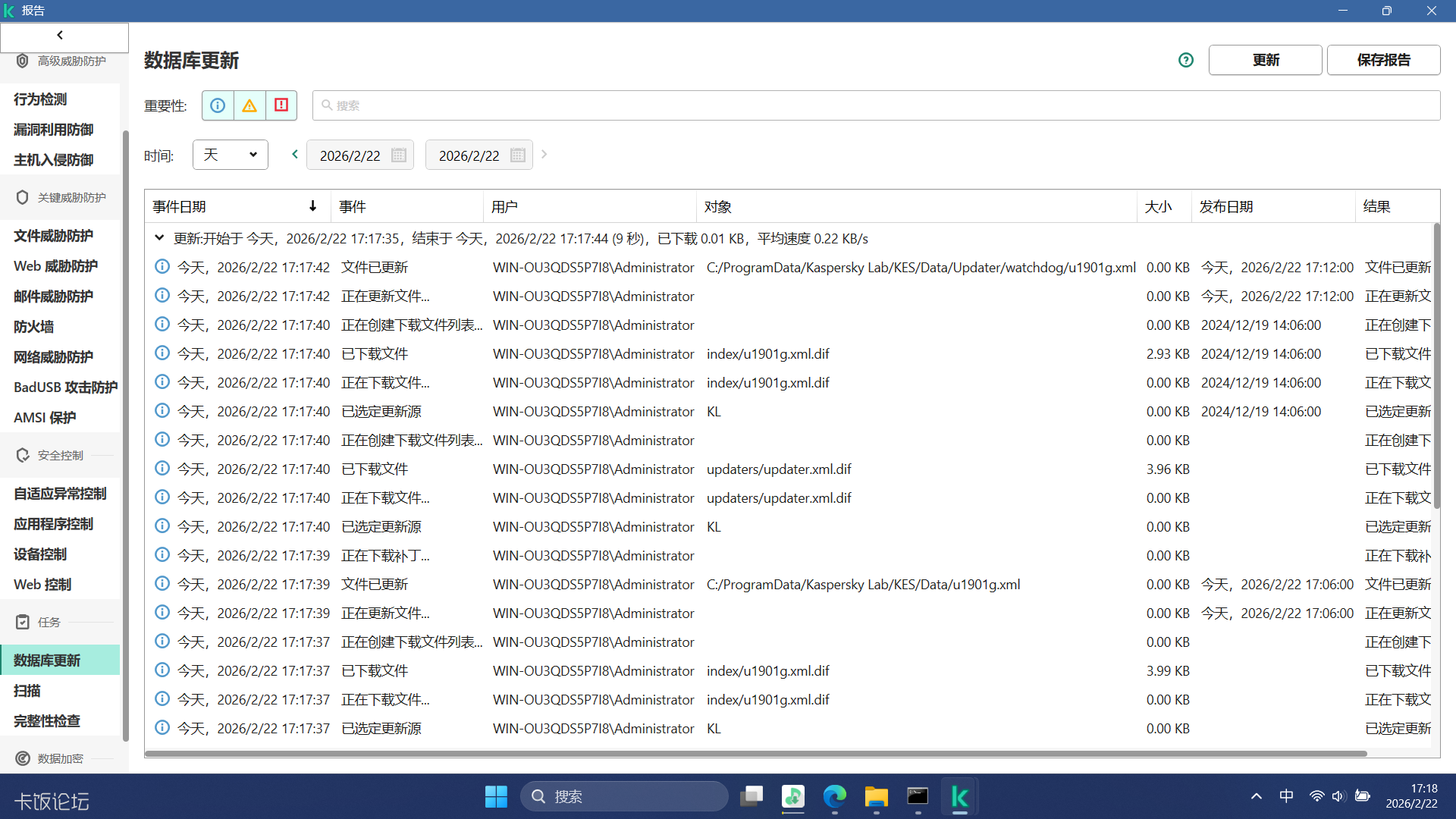The image size is (1456, 819).
Task: Click the sort arrow in 事件日期 column
Action: pos(312,206)
